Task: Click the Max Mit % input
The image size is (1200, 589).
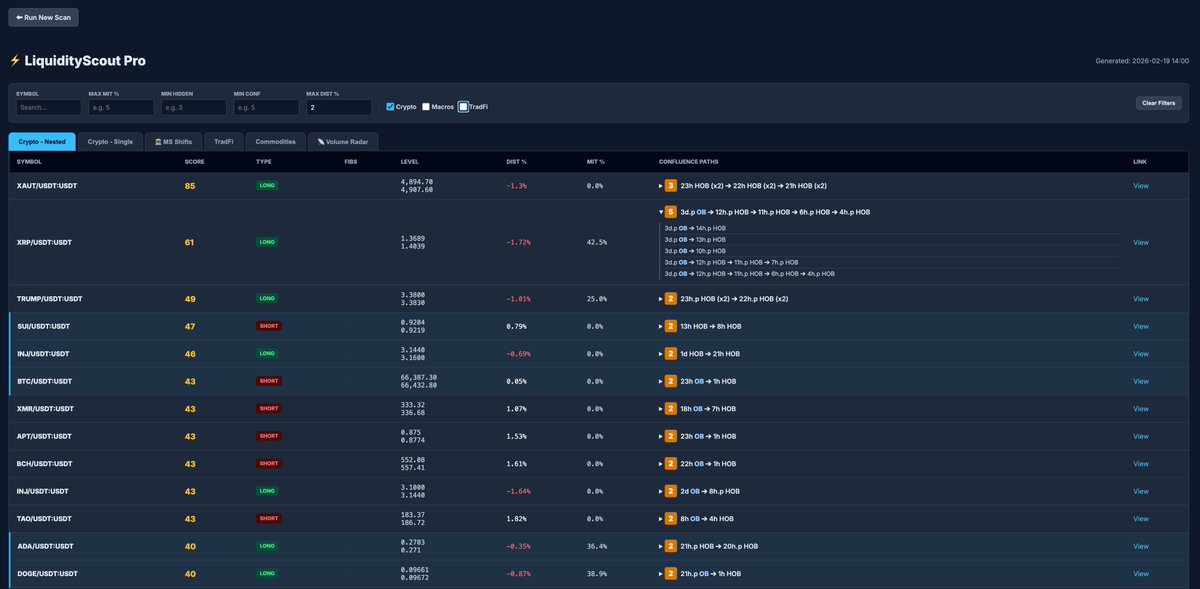Action: (x=121, y=107)
